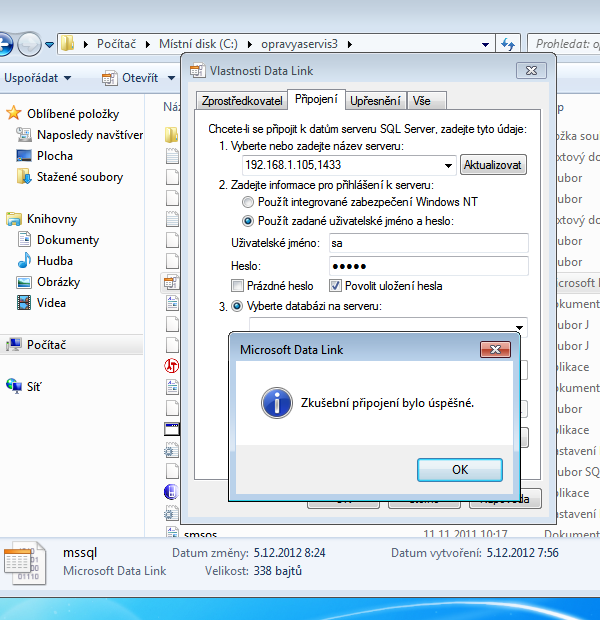Click Oblíbené položky star icon
The height and width of the screenshot is (620, 600).
14,113
